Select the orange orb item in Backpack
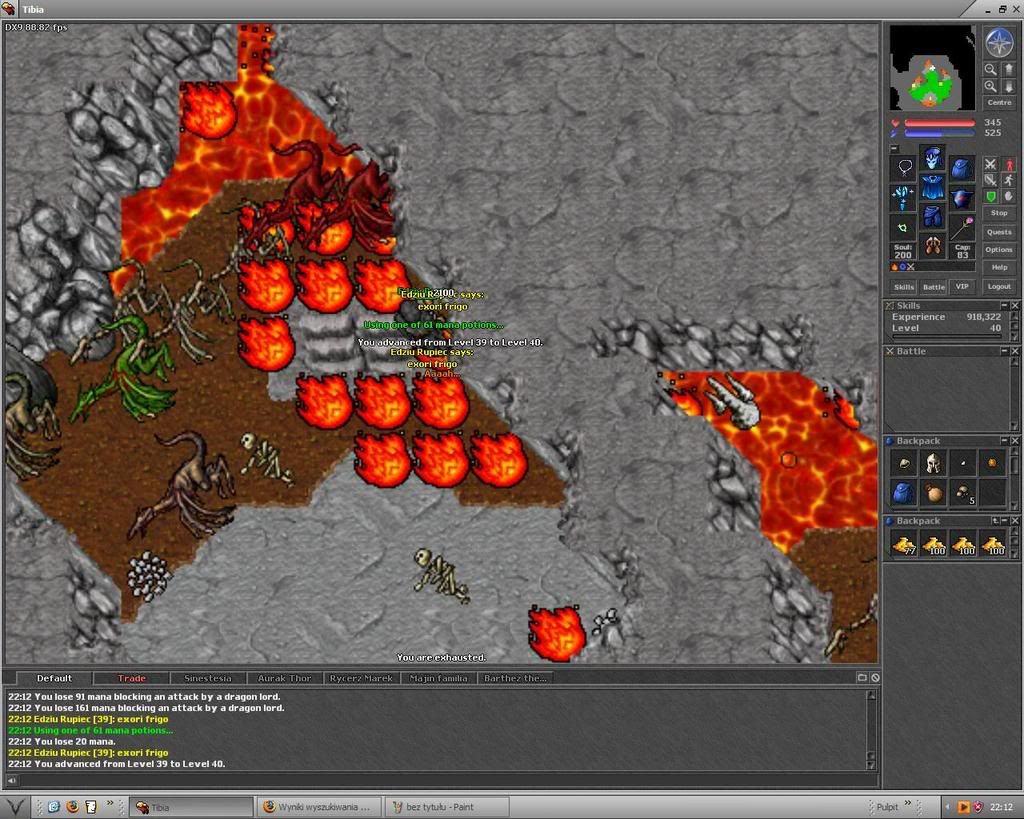1024x819 pixels. (992, 463)
